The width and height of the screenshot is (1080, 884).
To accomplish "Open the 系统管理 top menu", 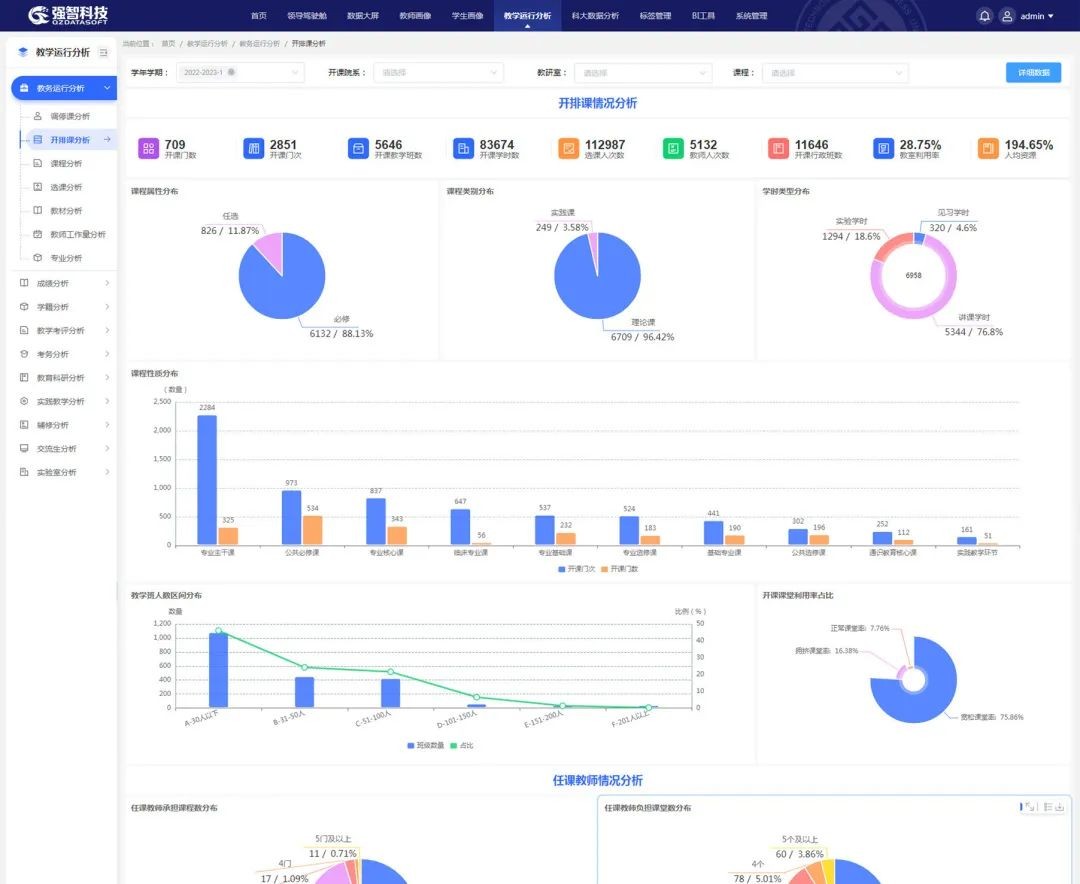I will click(x=751, y=16).
